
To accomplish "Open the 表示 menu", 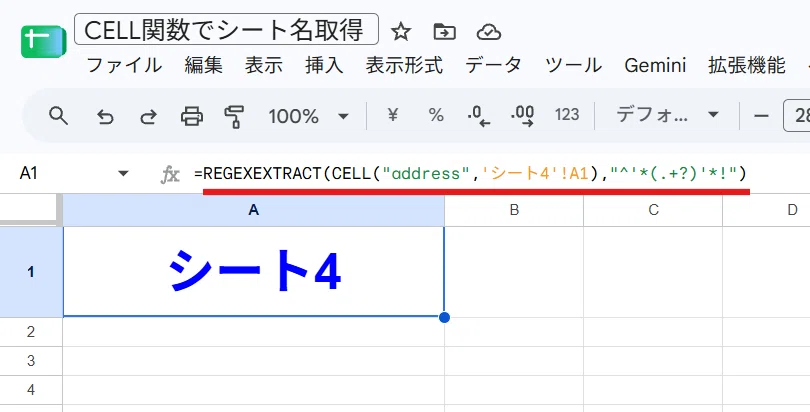I will coord(263,66).
